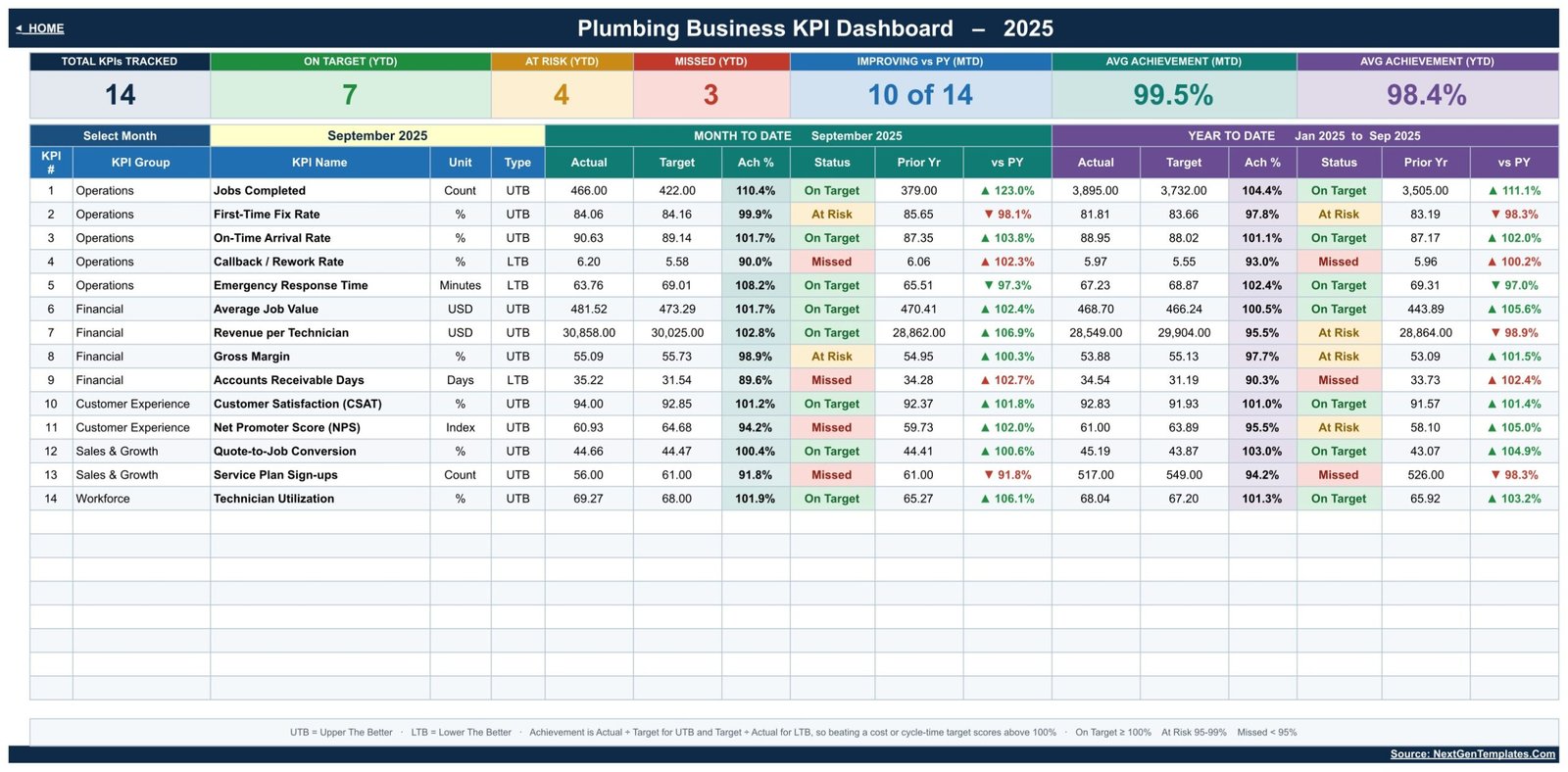Click MTD Ach % 110.4% for Jobs Completed
The height and width of the screenshot is (772, 1568).
click(x=756, y=191)
